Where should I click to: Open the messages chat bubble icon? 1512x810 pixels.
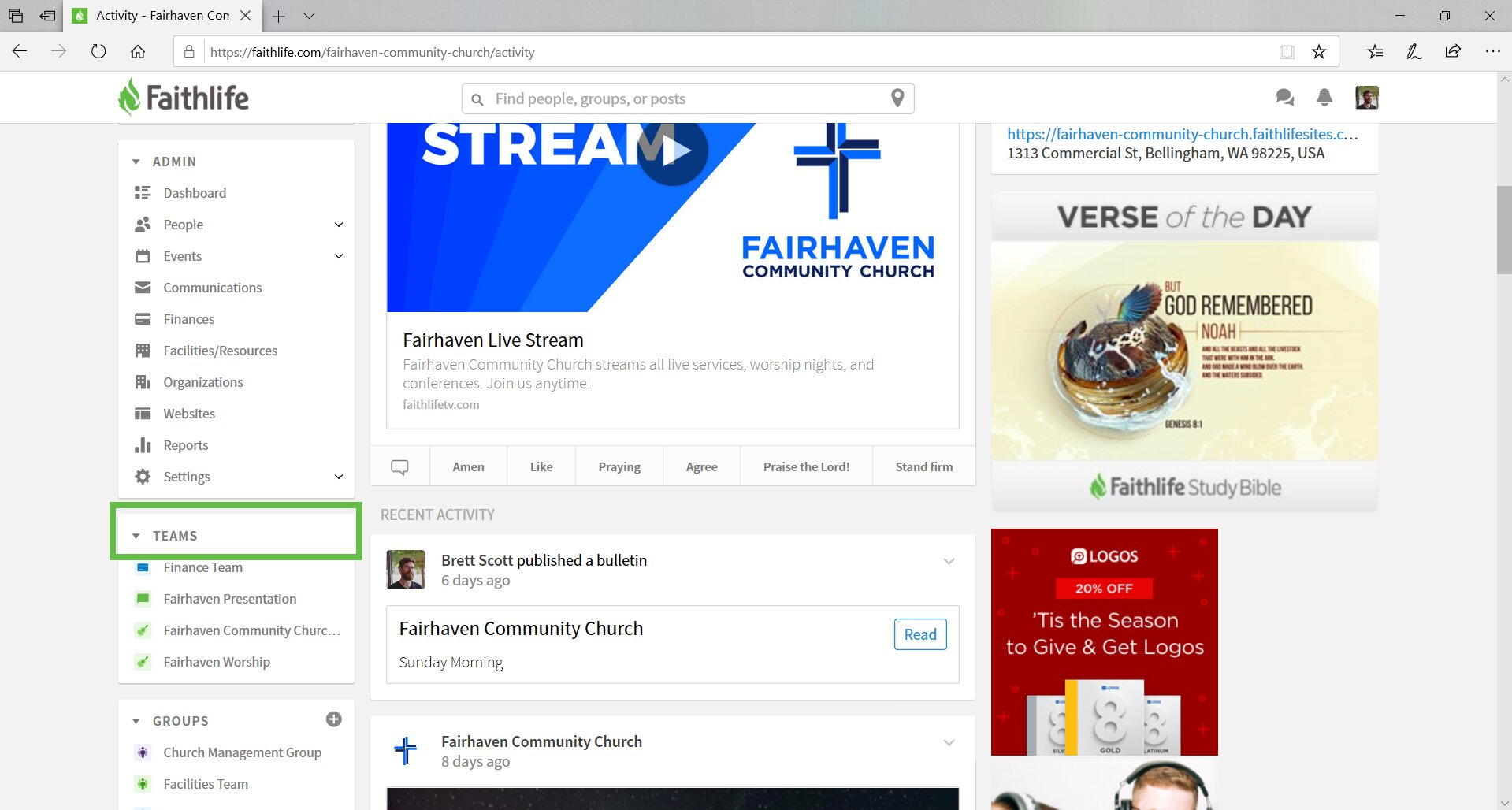point(1285,98)
